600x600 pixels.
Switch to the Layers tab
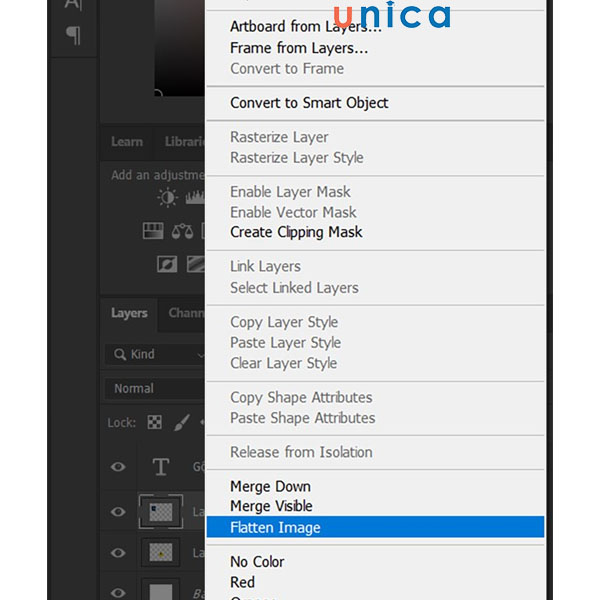(x=129, y=313)
